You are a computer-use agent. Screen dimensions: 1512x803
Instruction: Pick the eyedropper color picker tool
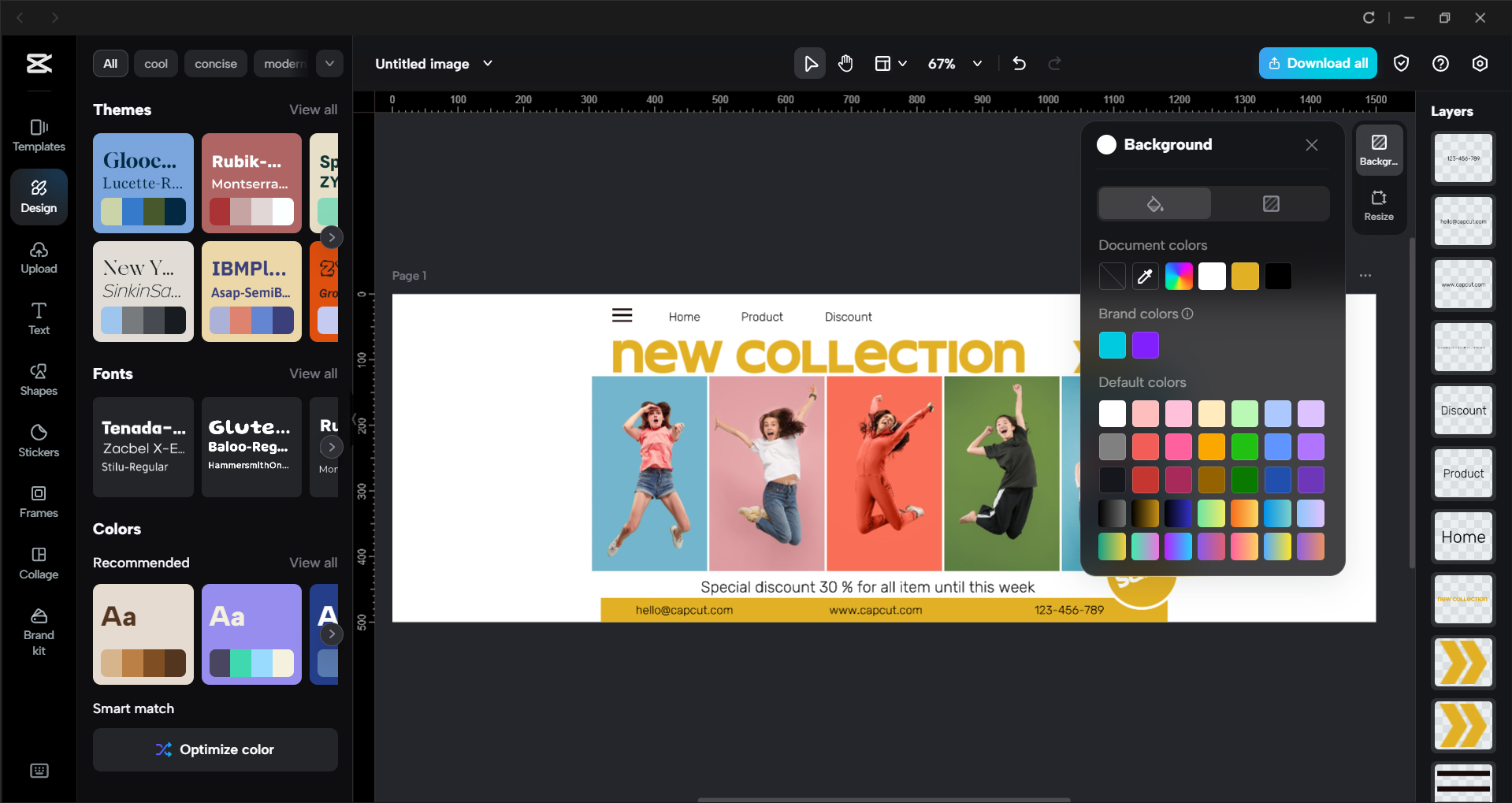[x=1145, y=277]
